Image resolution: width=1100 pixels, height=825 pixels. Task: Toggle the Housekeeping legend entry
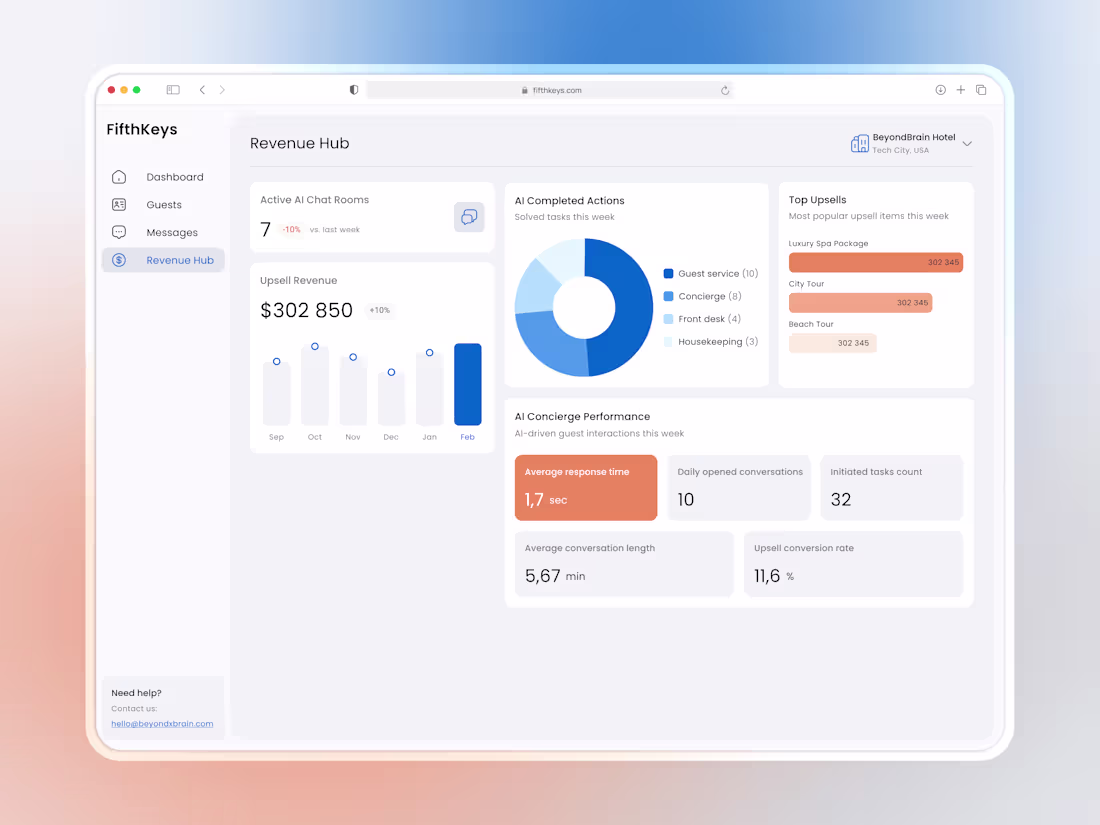click(713, 341)
